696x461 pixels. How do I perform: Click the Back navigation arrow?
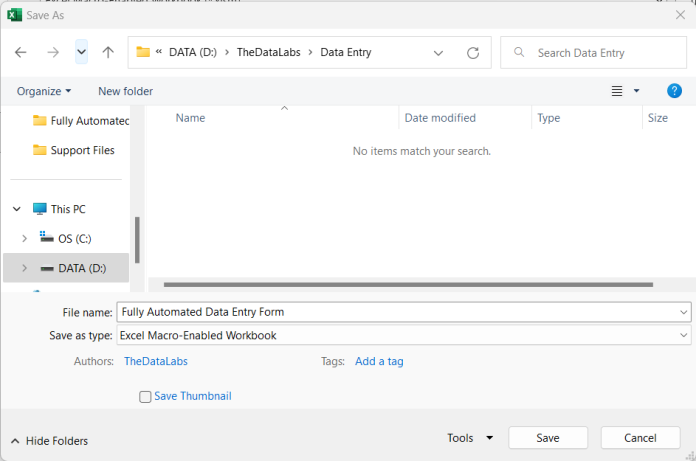point(21,53)
